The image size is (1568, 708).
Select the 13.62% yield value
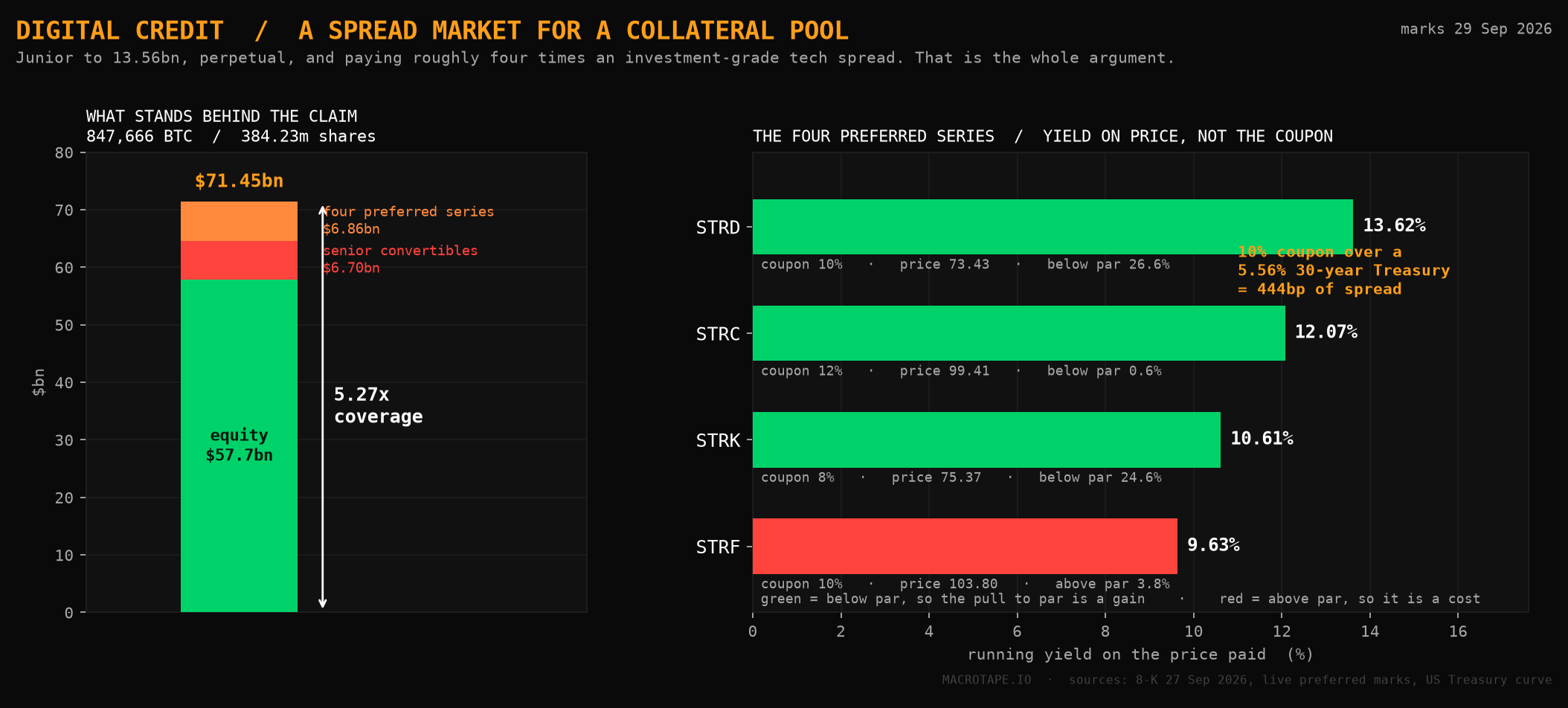click(x=1394, y=225)
